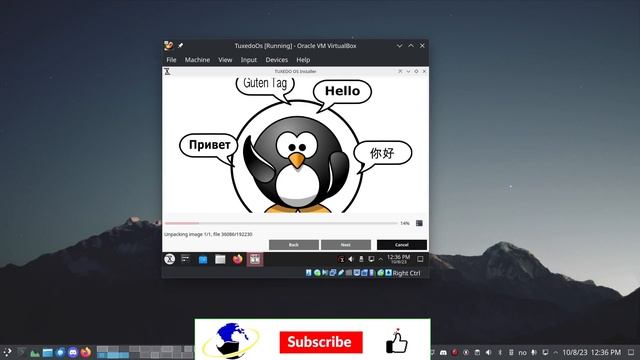Click the 14% progress percentage label

tap(404, 223)
